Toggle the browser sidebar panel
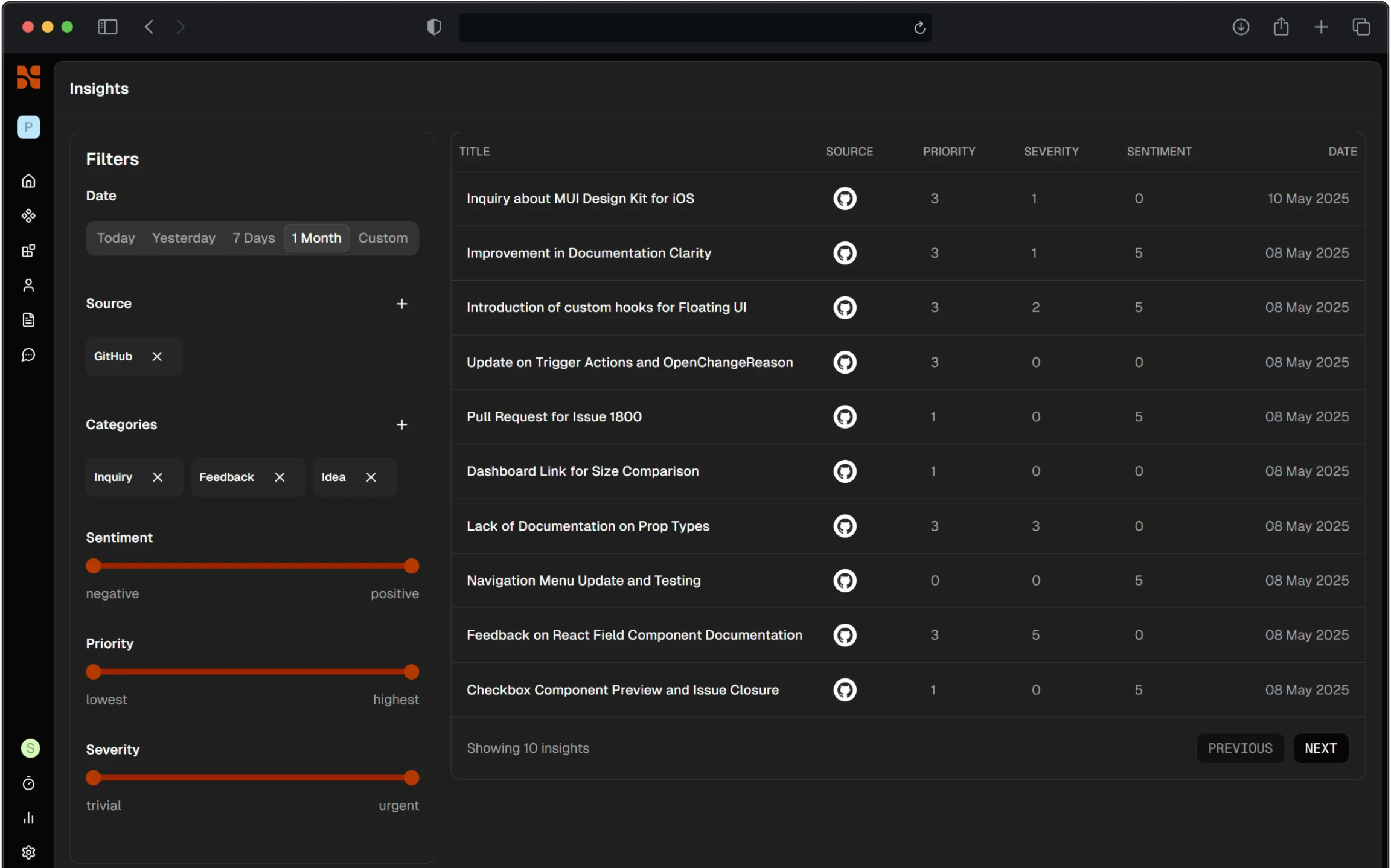This screenshot has height=868, width=1391. point(107,27)
